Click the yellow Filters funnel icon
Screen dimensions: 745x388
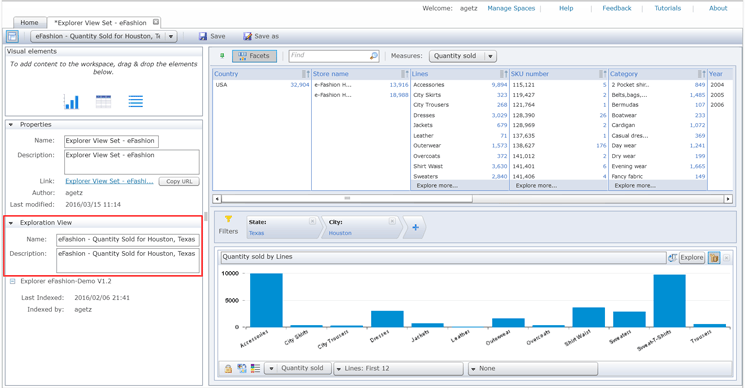coord(228,219)
